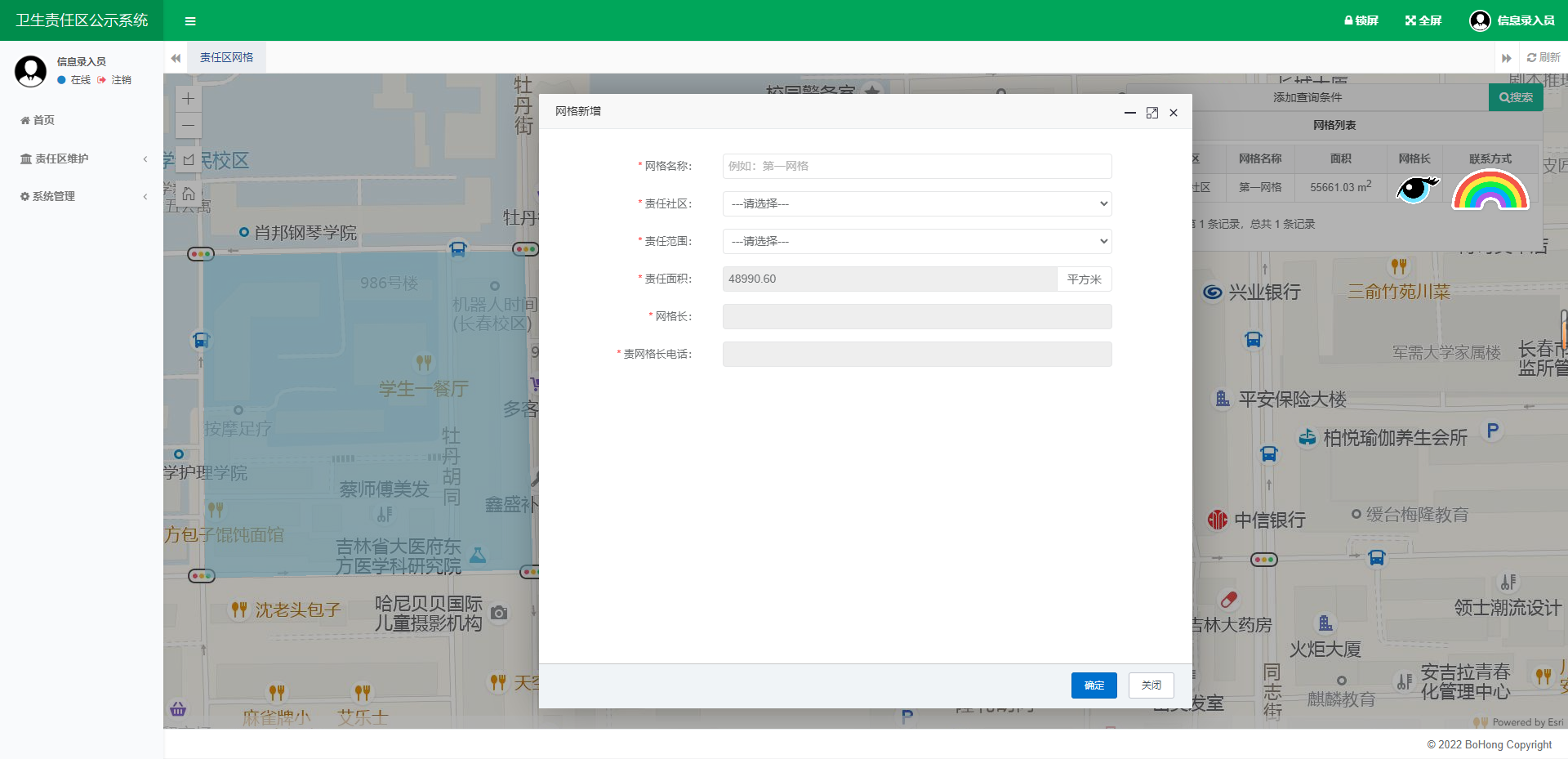Click the 第一网格 table cell
Image resolution: width=1568 pixels, height=759 pixels.
pyautogui.click(x=1260, y=187)
